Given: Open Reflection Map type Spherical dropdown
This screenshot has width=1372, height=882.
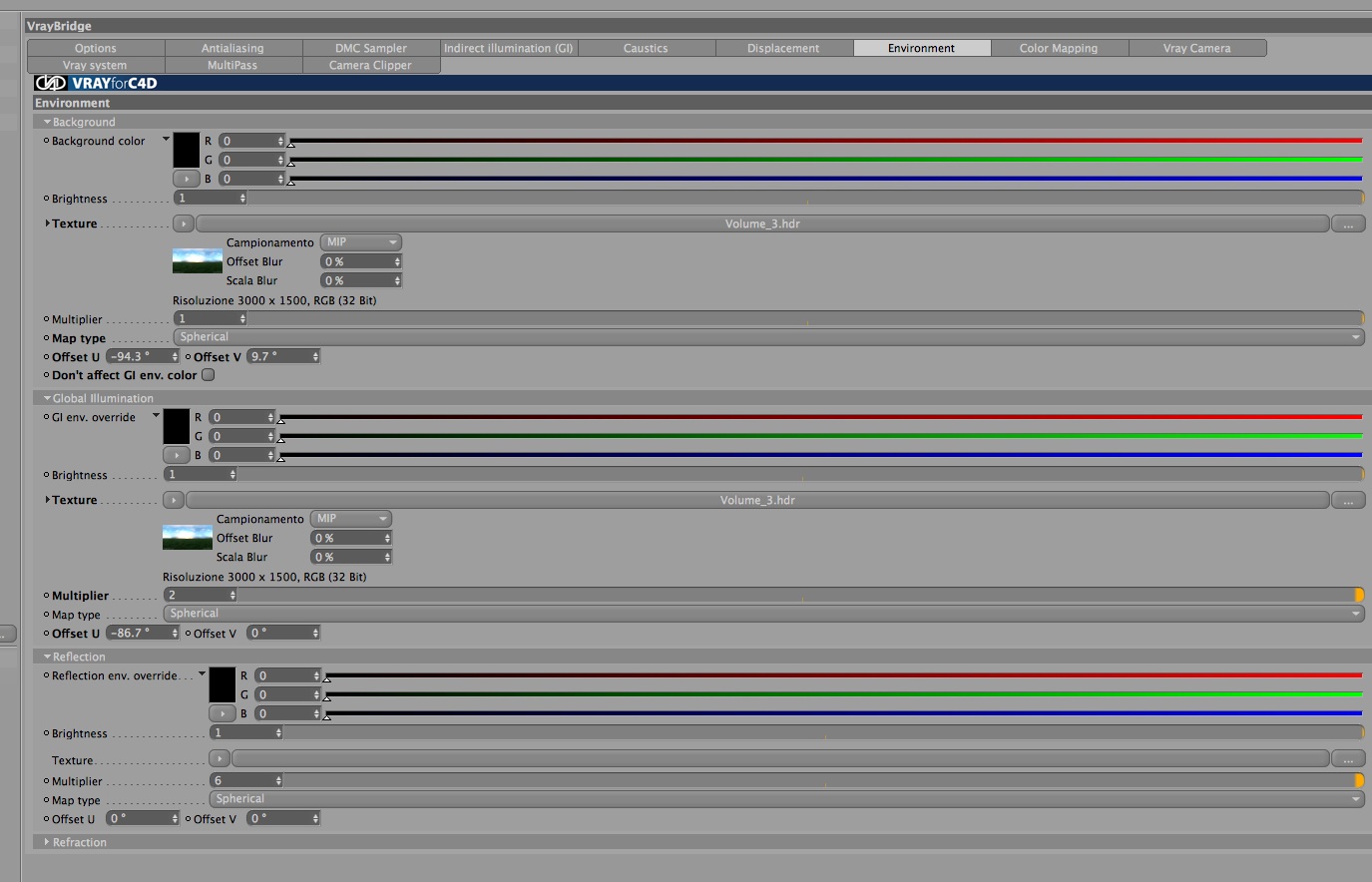Looking at the screenshot, I should click(786, 799).
